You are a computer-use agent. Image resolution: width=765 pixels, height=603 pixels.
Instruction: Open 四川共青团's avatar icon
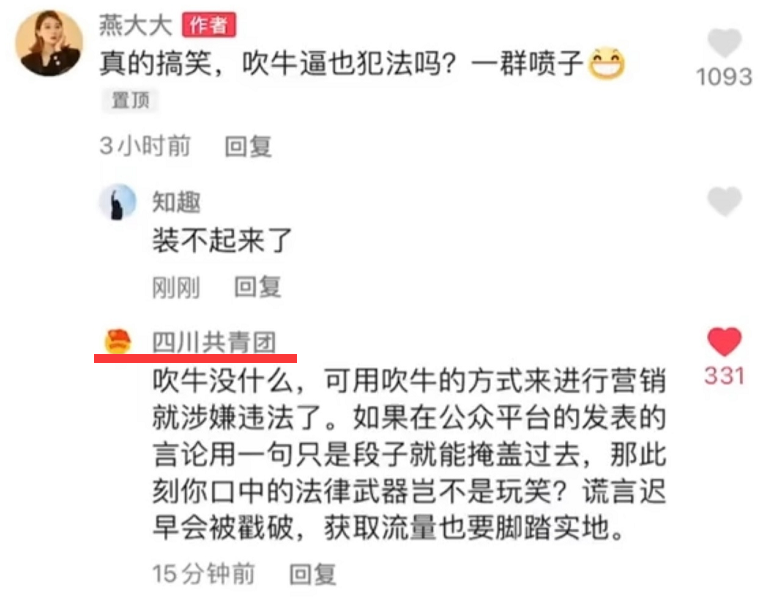[x=118, y=341]
